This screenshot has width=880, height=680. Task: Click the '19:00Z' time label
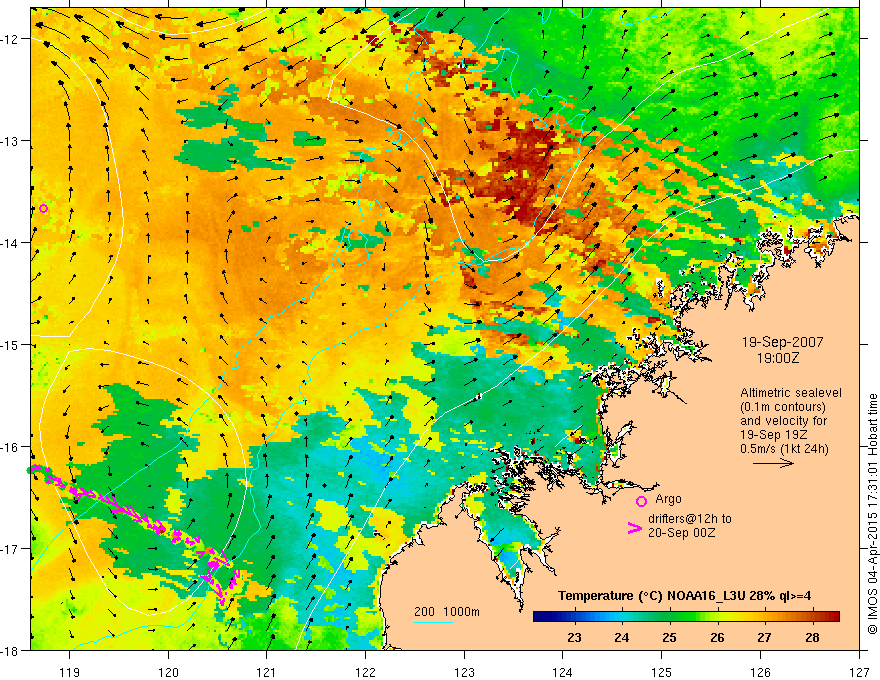(778, 358)
